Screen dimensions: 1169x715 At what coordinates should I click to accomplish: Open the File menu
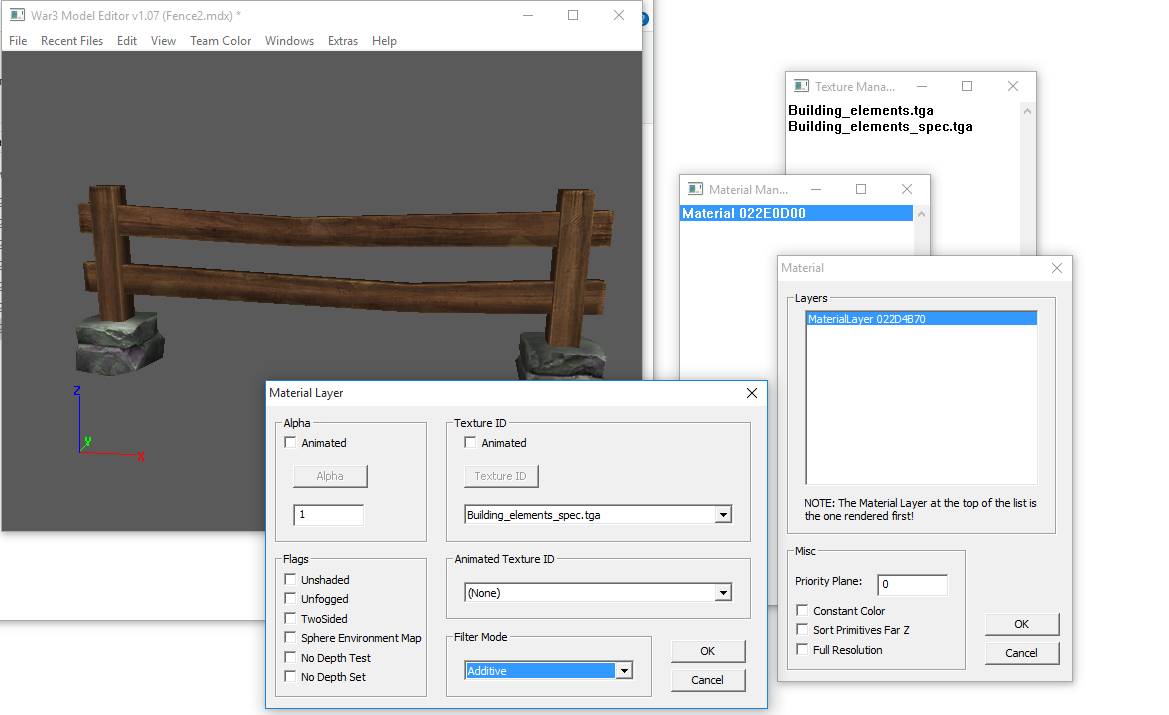(18, 40)
